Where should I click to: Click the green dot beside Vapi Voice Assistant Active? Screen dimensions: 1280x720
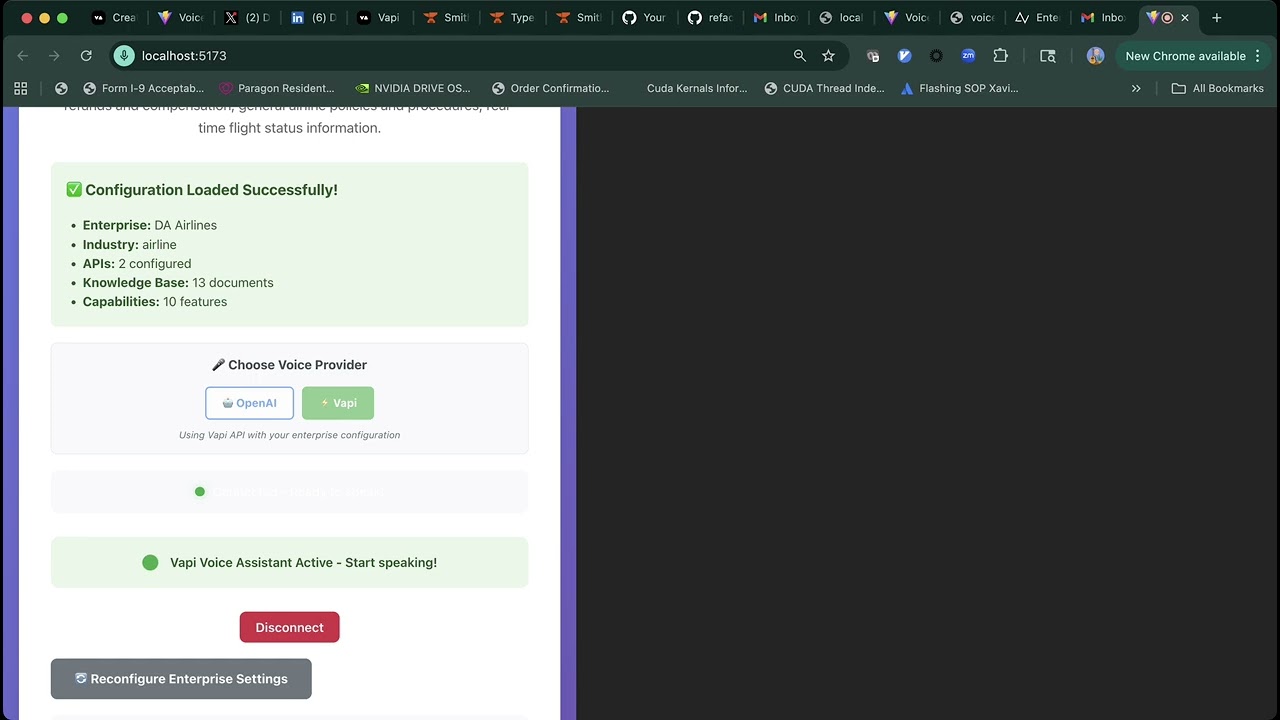point(150,563)
